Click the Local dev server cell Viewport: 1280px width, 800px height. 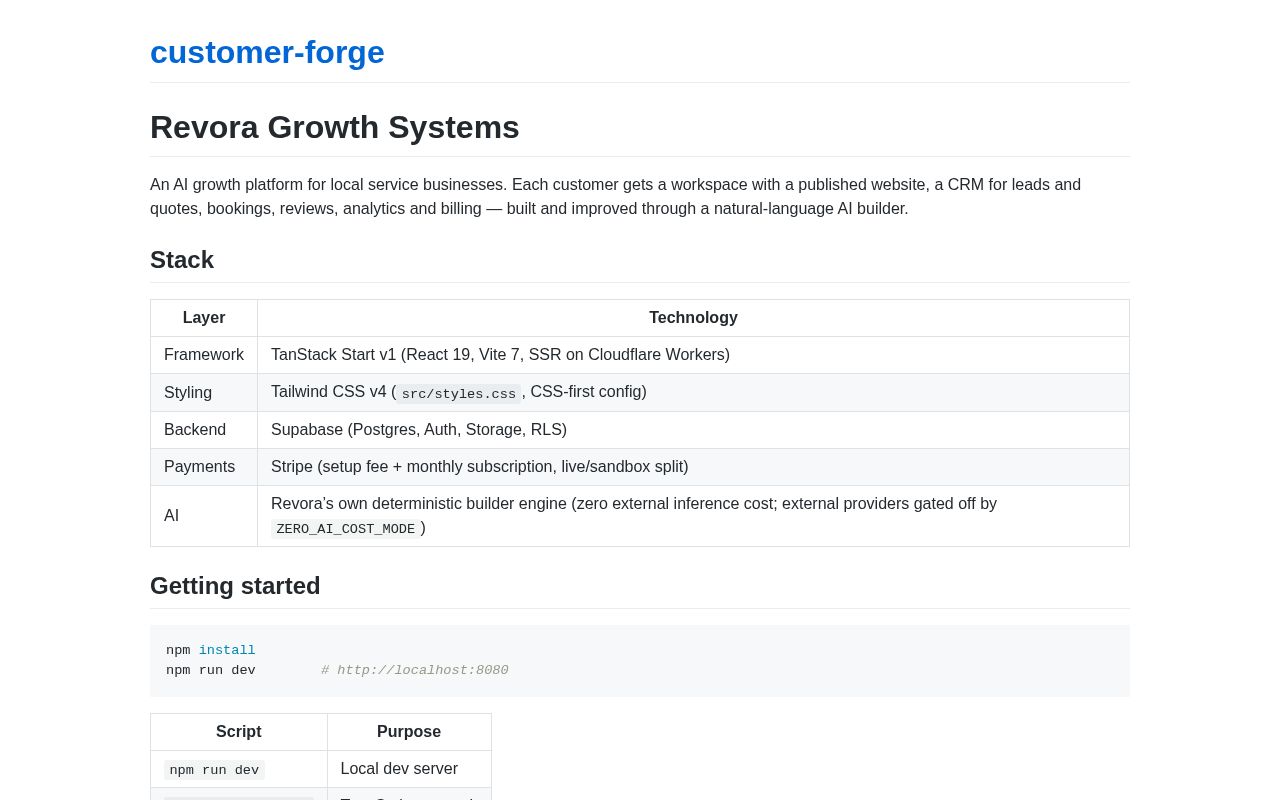click(x=409, y=769)
